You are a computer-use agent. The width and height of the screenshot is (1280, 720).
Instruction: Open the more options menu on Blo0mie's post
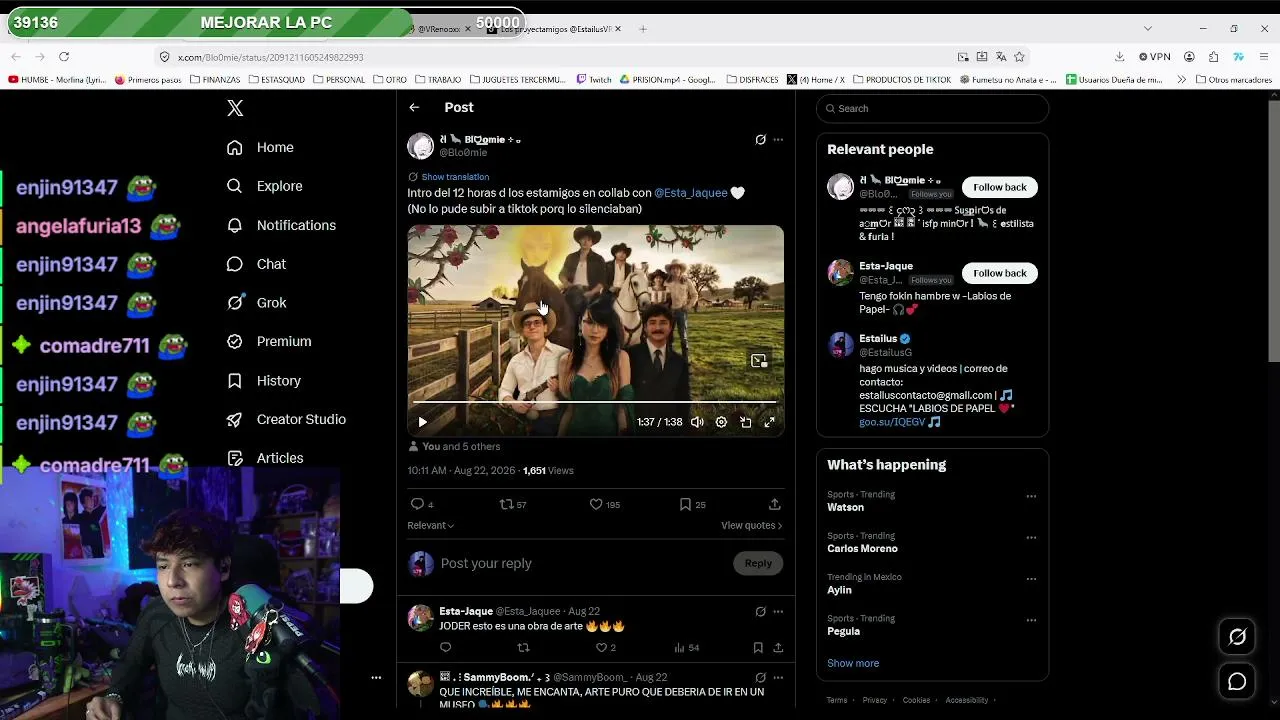tap(778, 140)
